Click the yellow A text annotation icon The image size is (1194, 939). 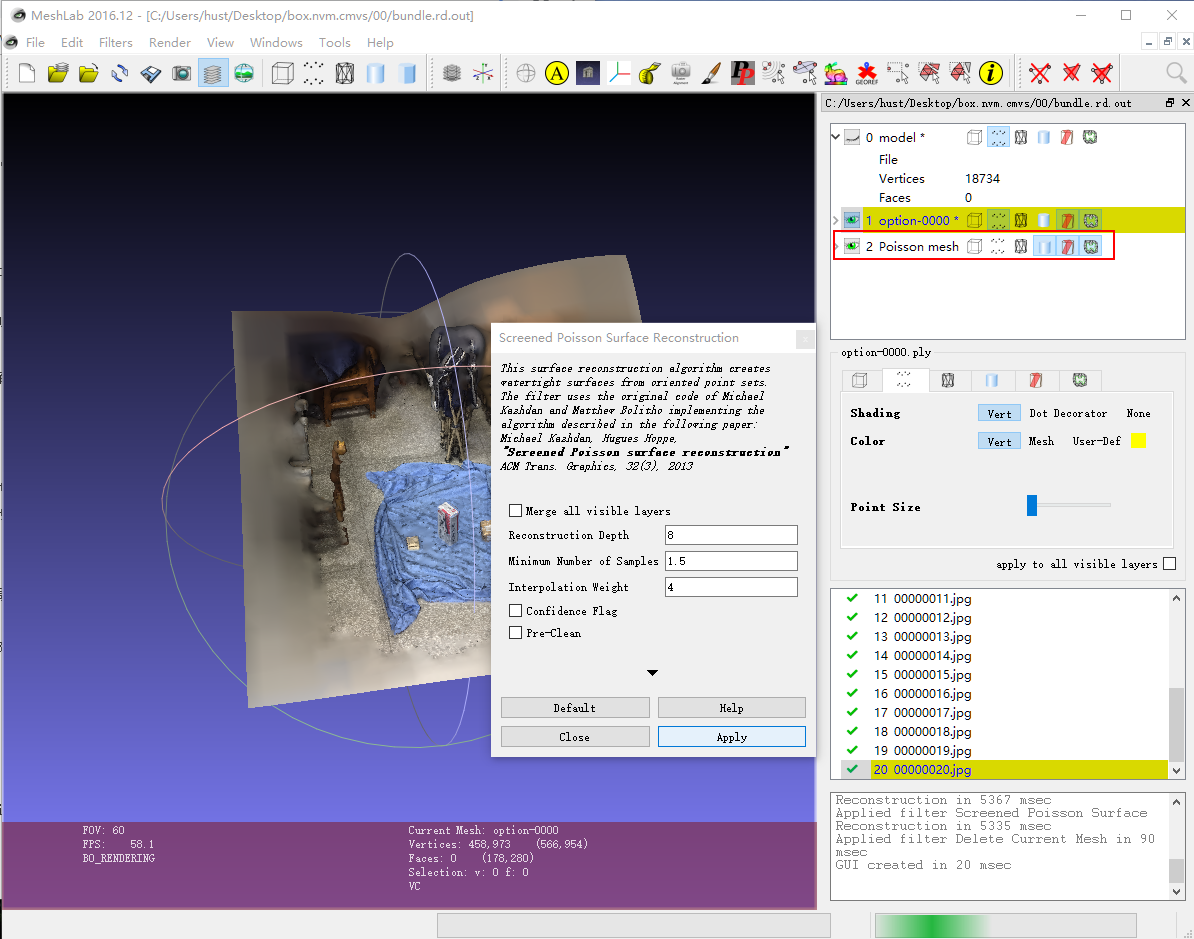point(557,73)
